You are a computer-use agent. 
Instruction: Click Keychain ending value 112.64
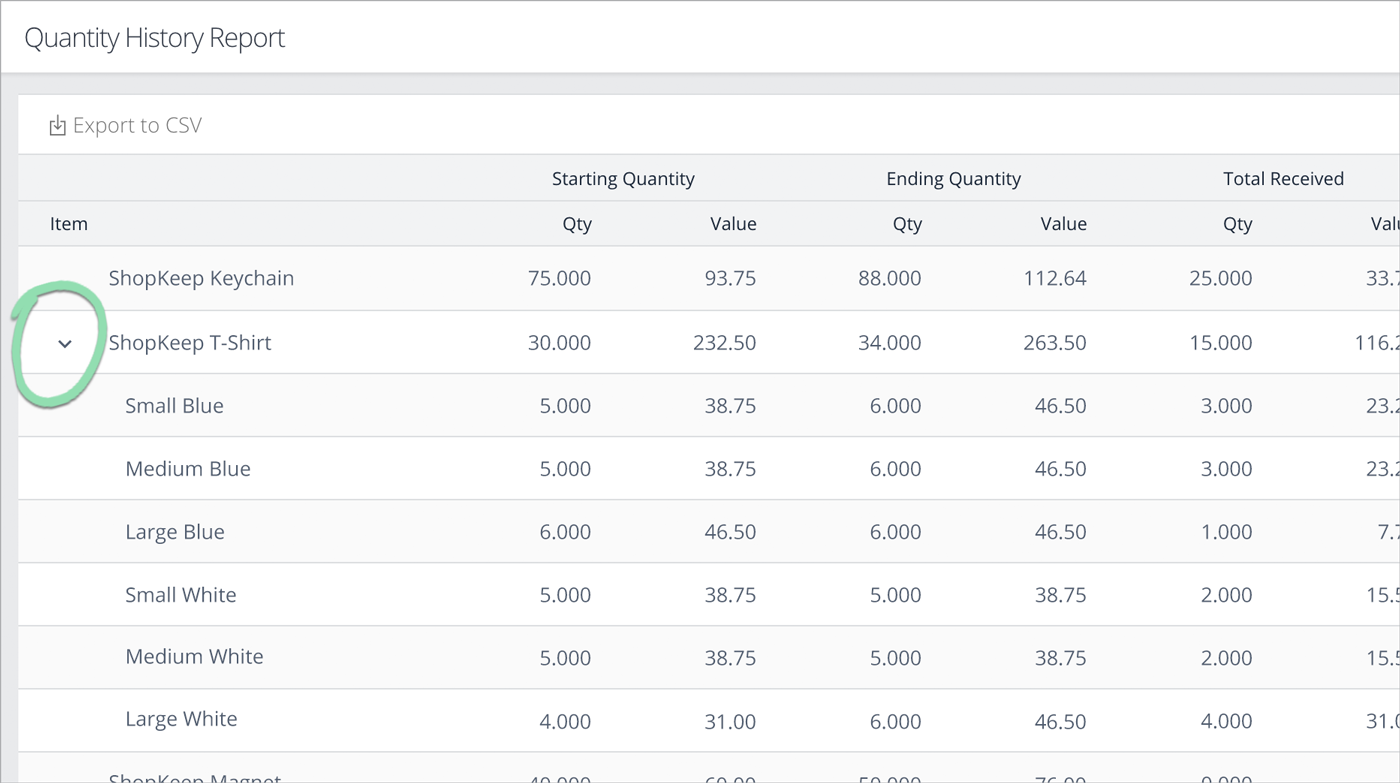1055,278
